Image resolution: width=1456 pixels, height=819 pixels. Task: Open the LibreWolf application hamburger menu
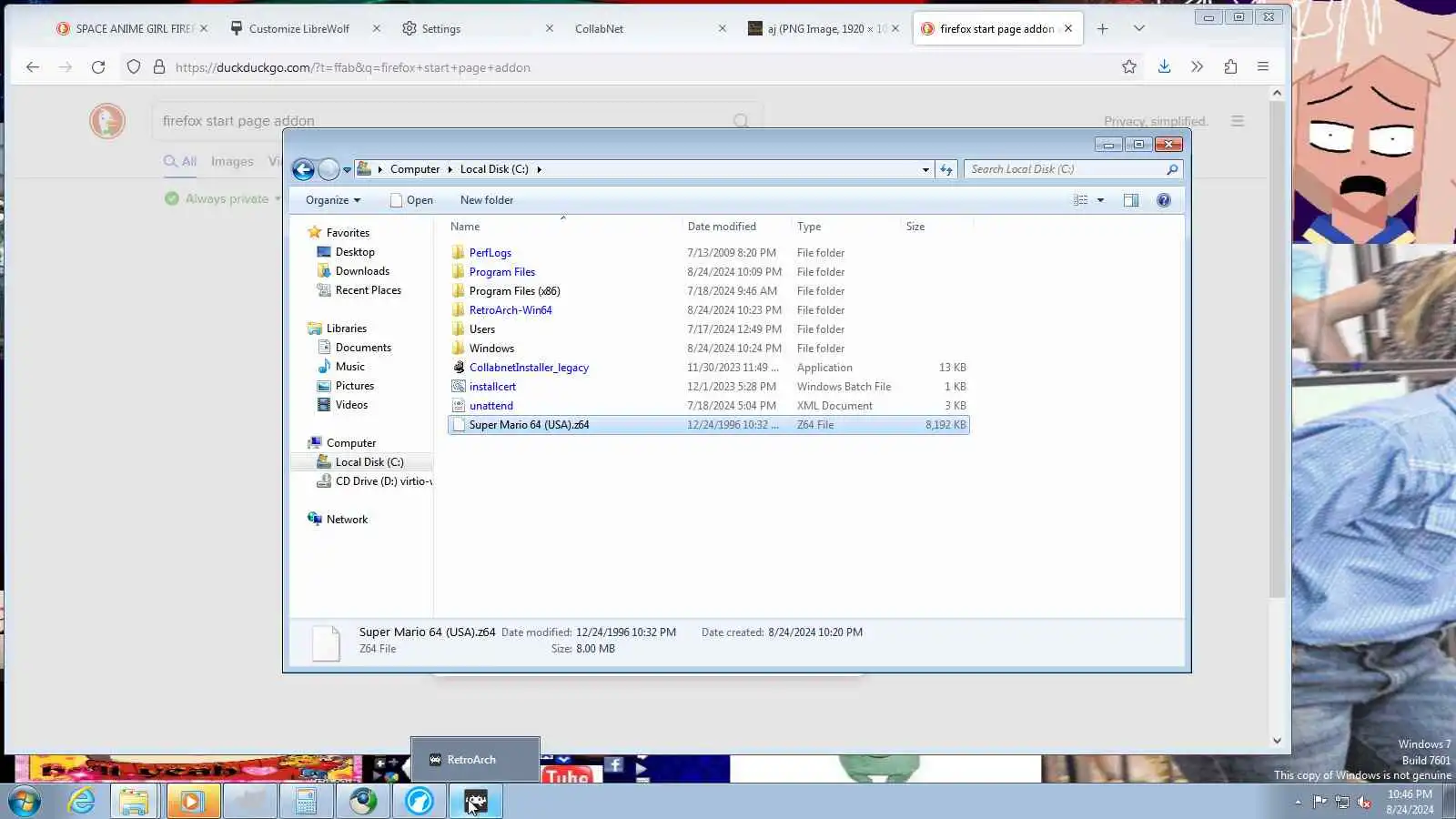click(x=1263, y=66)
